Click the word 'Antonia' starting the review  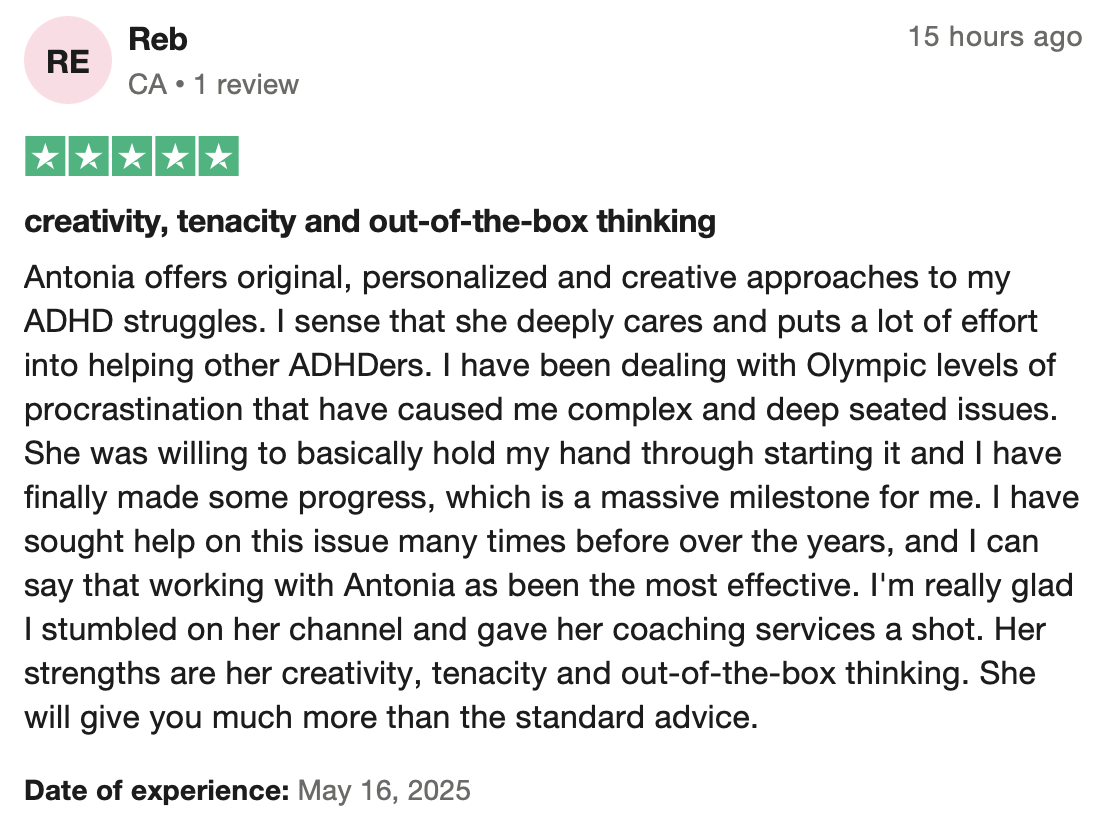point(79,277)
